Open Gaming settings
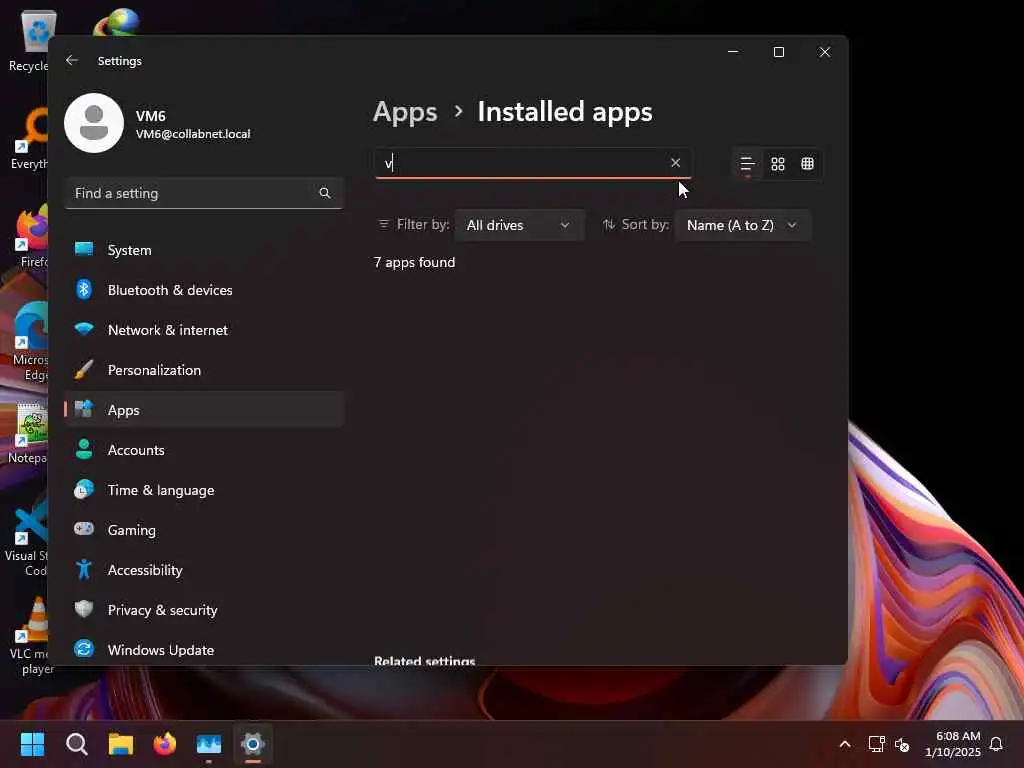Viewport: 1024px width, 768px height. [x=204, y=530]
